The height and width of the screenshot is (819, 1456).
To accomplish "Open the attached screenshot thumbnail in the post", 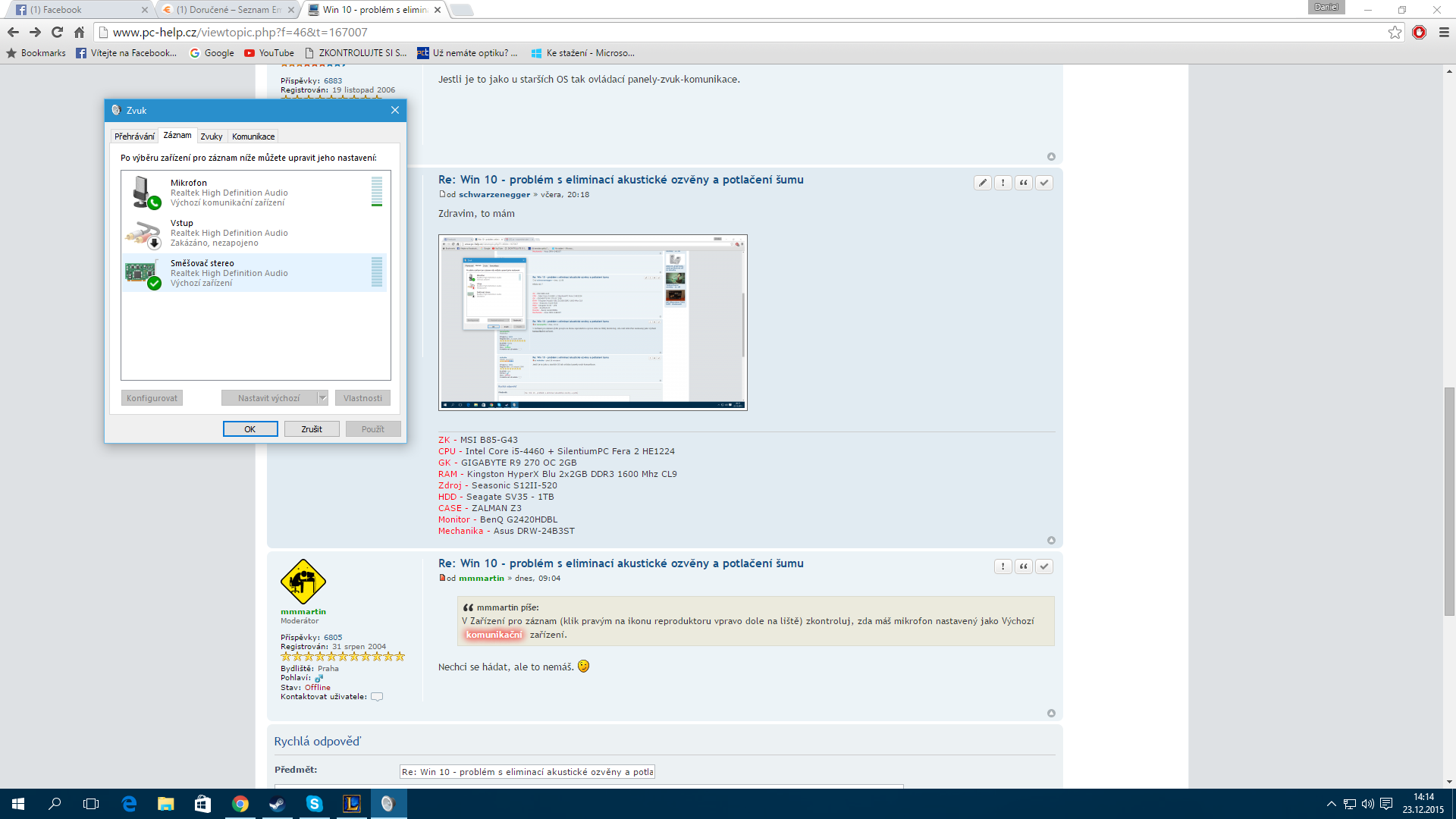I will point(592,322).
